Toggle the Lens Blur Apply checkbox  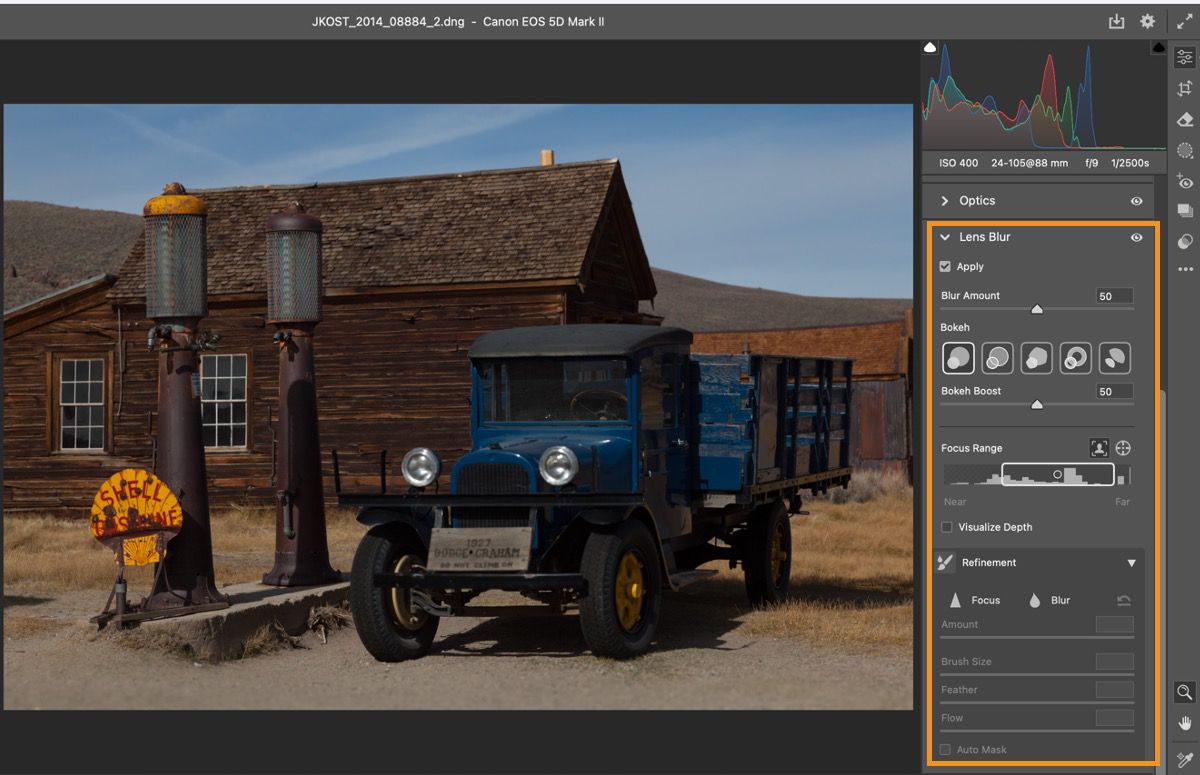coord(945,267)
